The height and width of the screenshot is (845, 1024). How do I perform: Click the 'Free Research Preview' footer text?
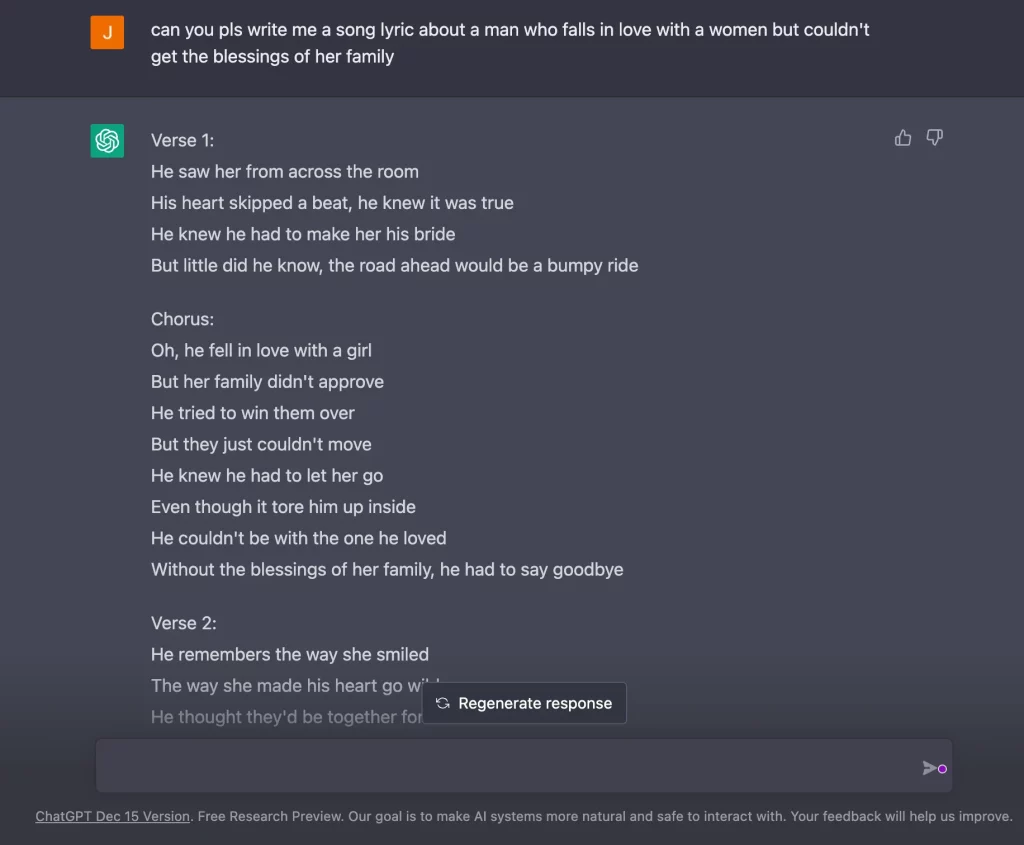pyautogui.click(x=270, y=816)
